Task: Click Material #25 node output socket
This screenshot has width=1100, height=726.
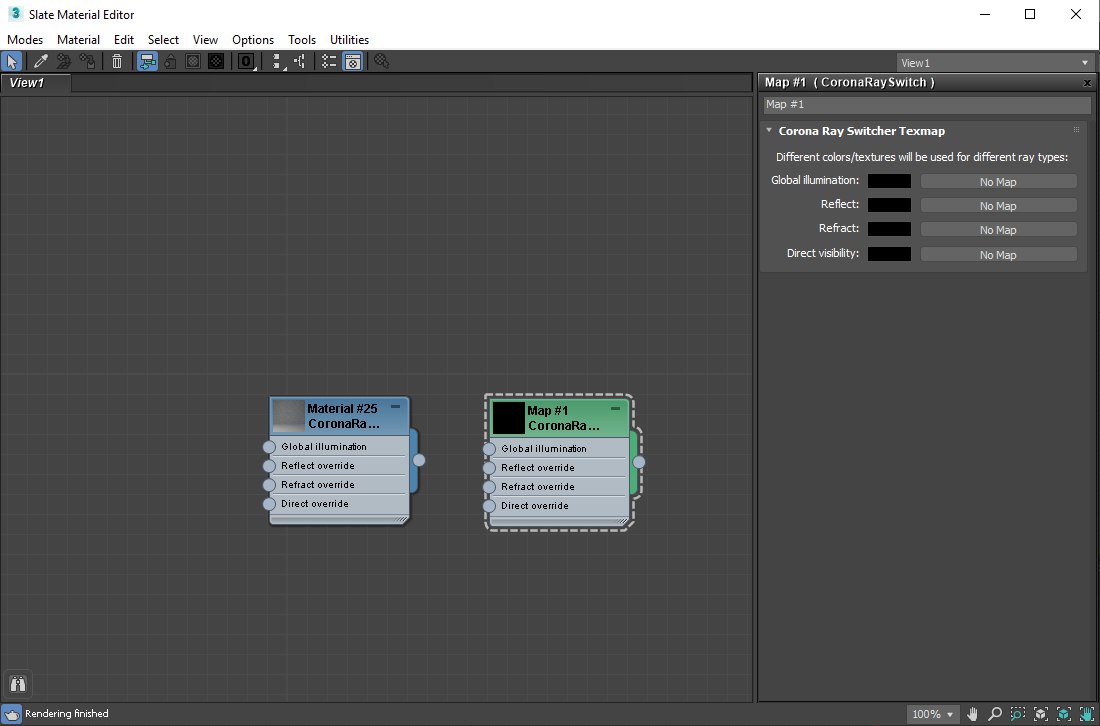Action: (x=419, y=460)
